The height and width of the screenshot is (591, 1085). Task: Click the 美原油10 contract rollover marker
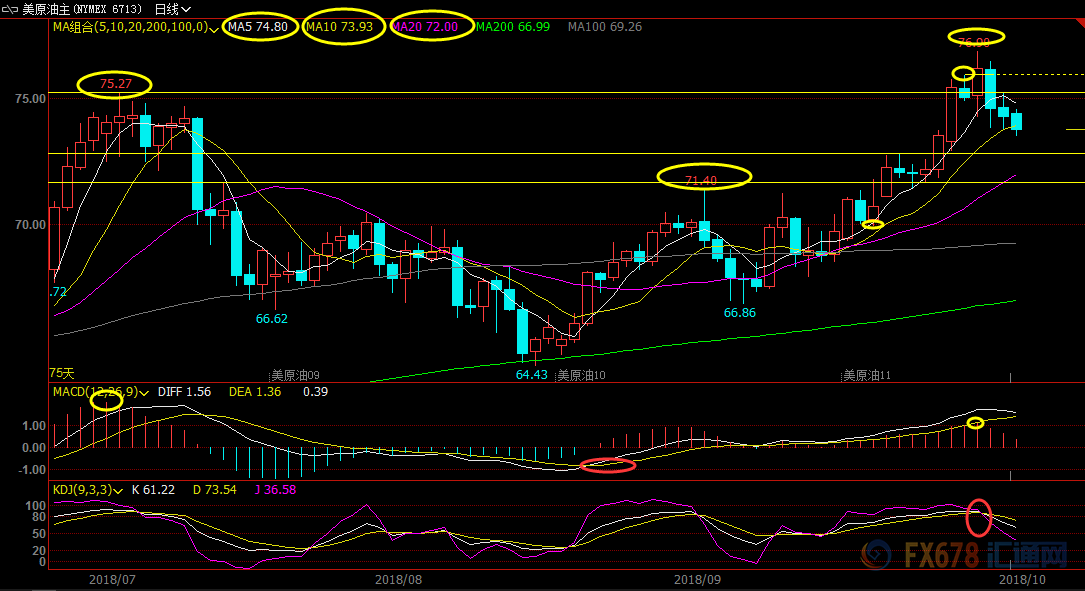[x=581, y=376]
